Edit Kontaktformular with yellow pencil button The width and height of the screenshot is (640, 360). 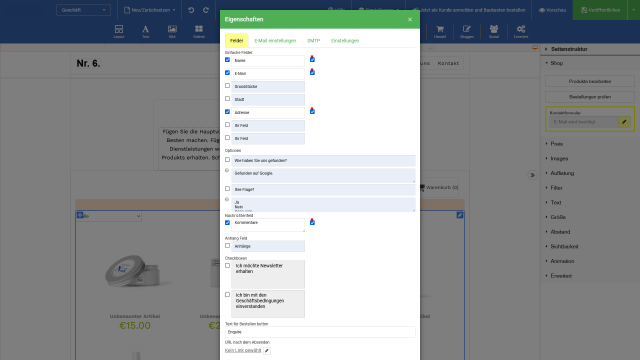pyautogui.click(x=624, y=122)
